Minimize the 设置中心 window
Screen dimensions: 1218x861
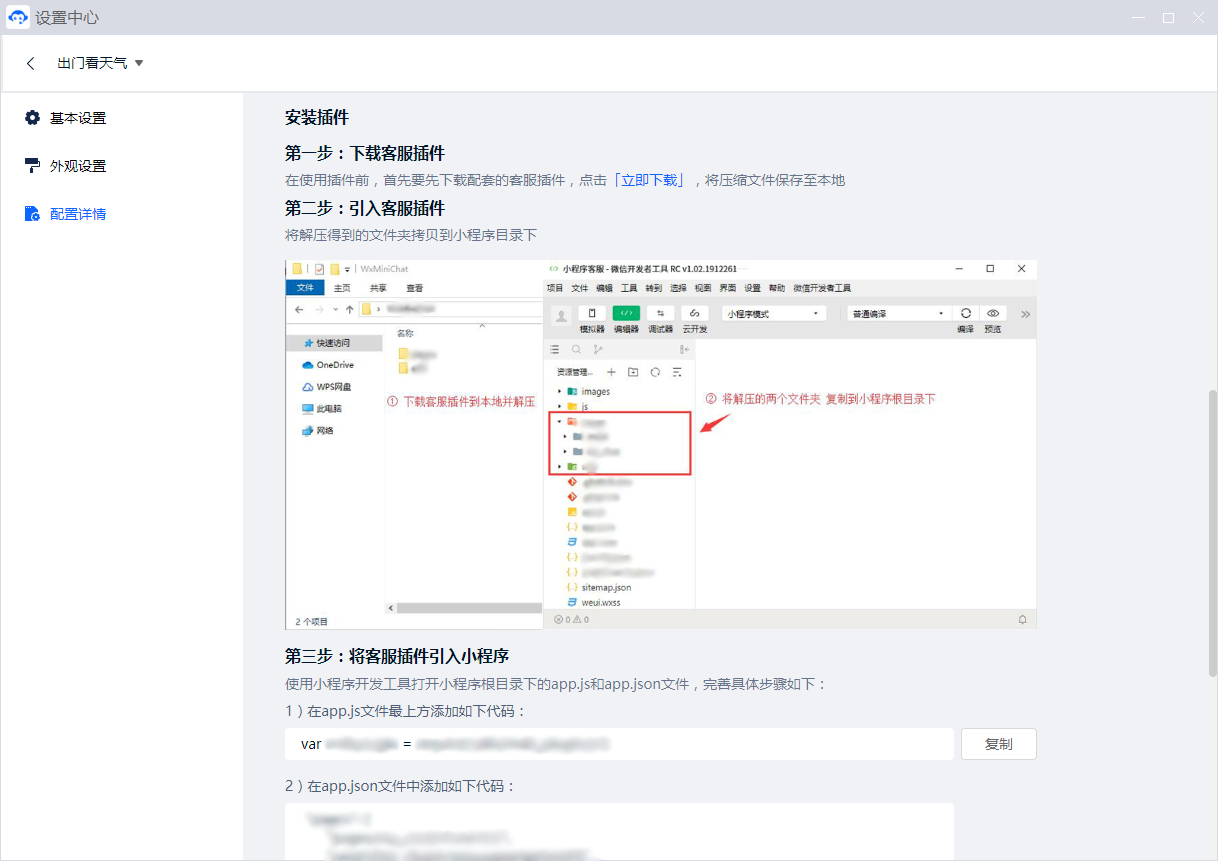pos(1138,18)
